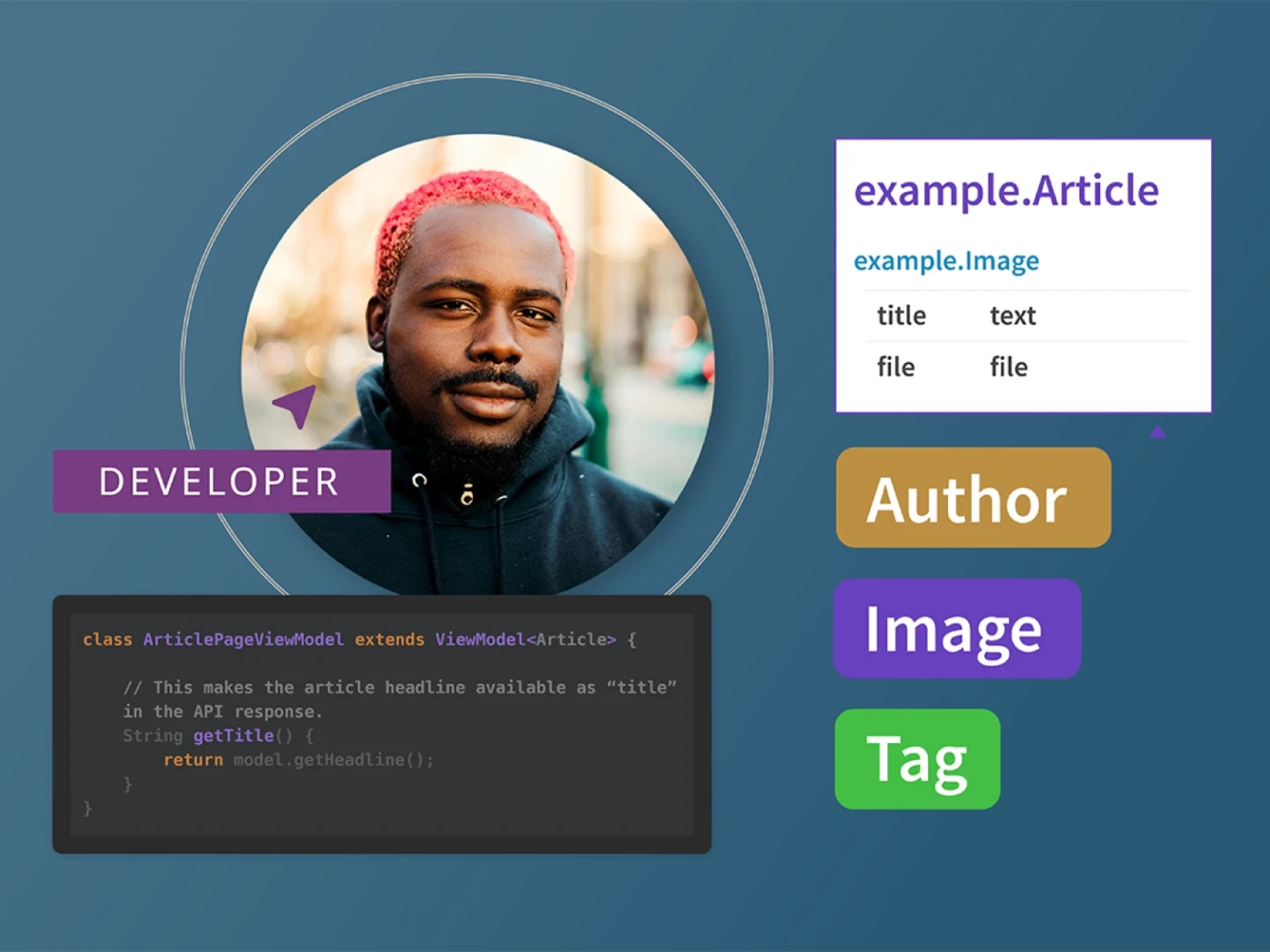Click the file entry beneath text
The image size is (1270, 952).
tap(1008, 367)
